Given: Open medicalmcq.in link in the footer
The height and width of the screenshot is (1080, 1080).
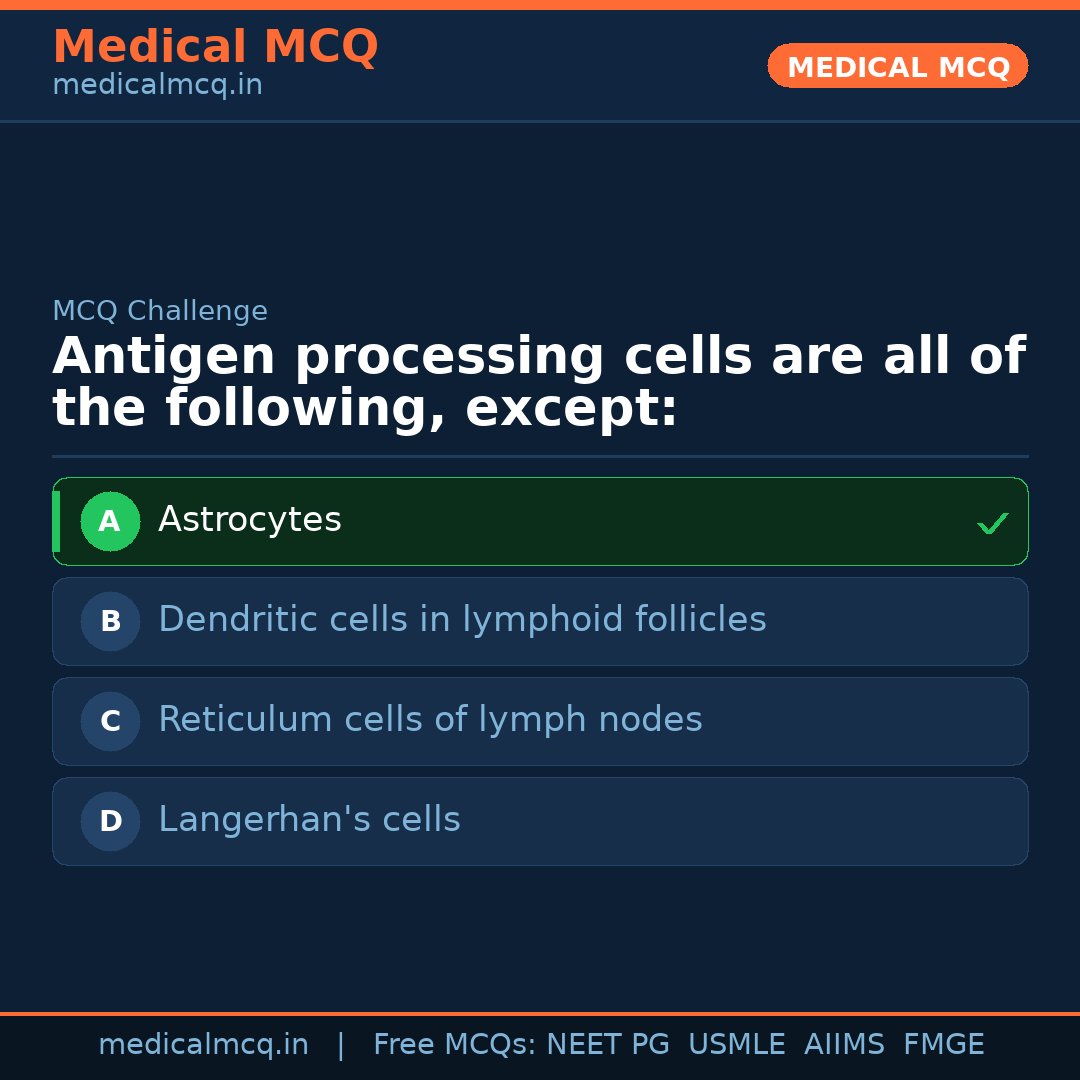Looking at the screenshot, I should tap(203, 1045).
